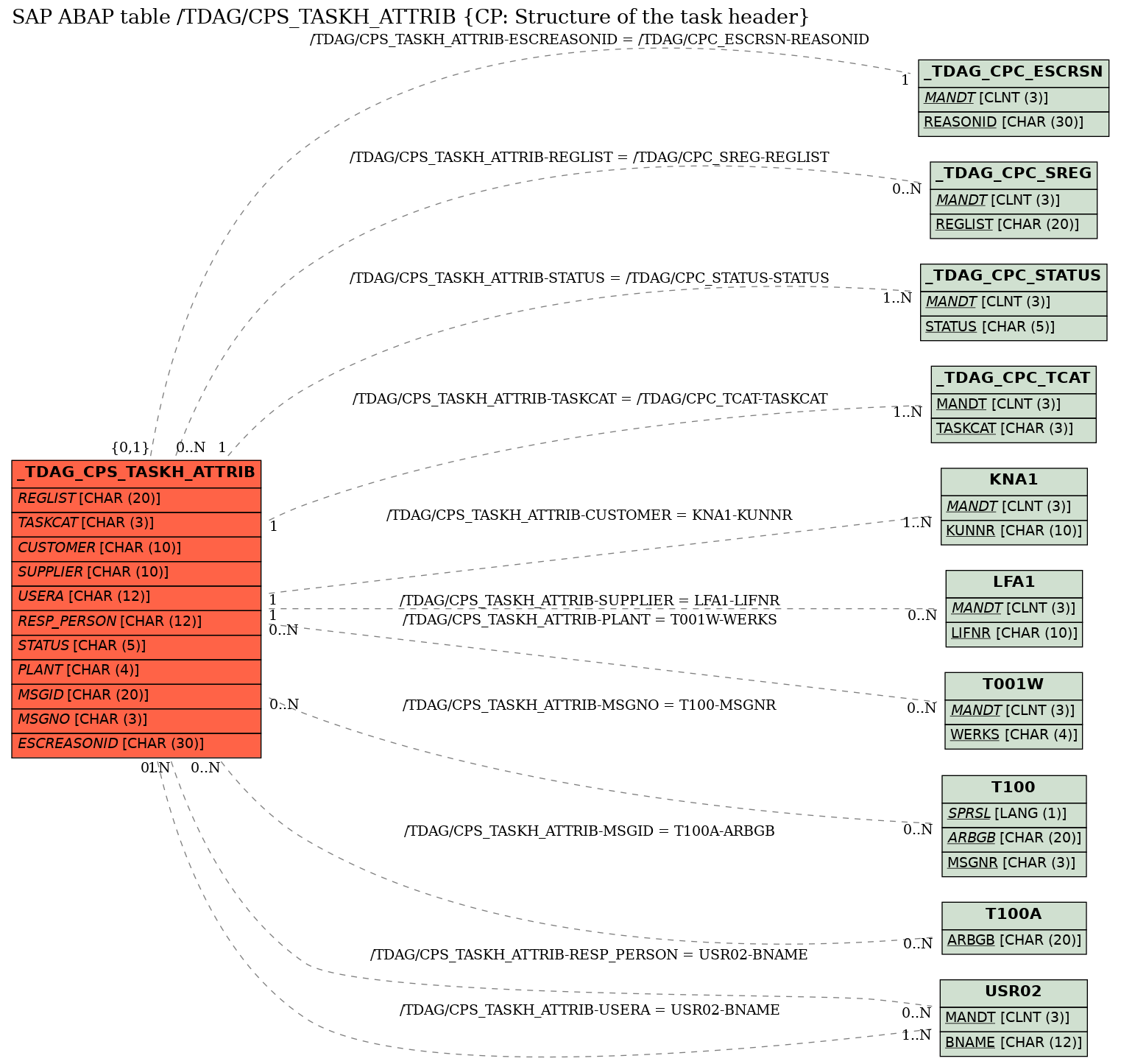Click the SUPPLIER = LFA1-LIFNR relation label
1121x1064 pixels.
click(x=590, y=601)
